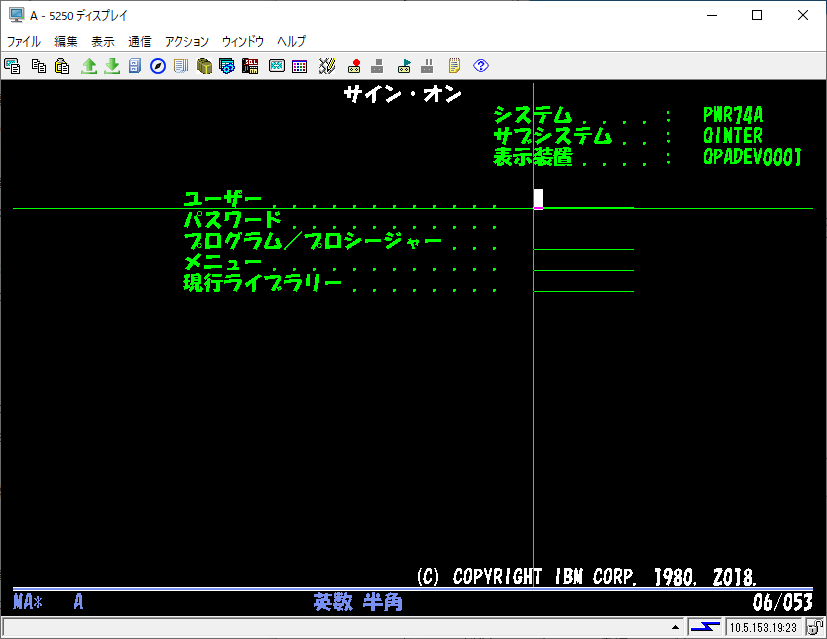Click the screen capture icon at the toolbar start
Image resolution: width=827 pixels, height=639 pixels.
(x=12, y=66)
